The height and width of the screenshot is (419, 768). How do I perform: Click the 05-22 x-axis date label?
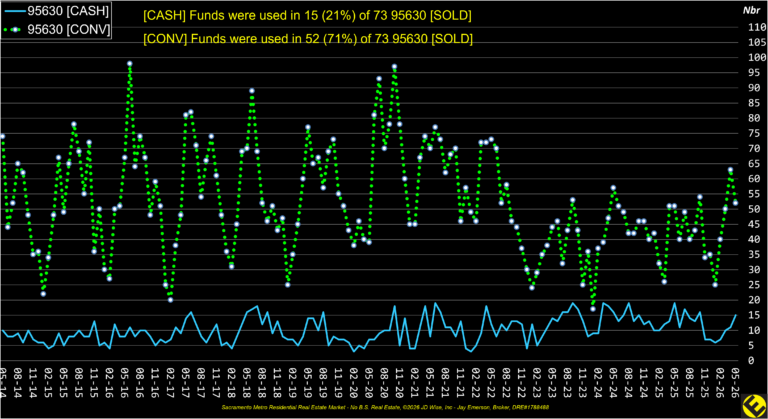pos(491,383)
